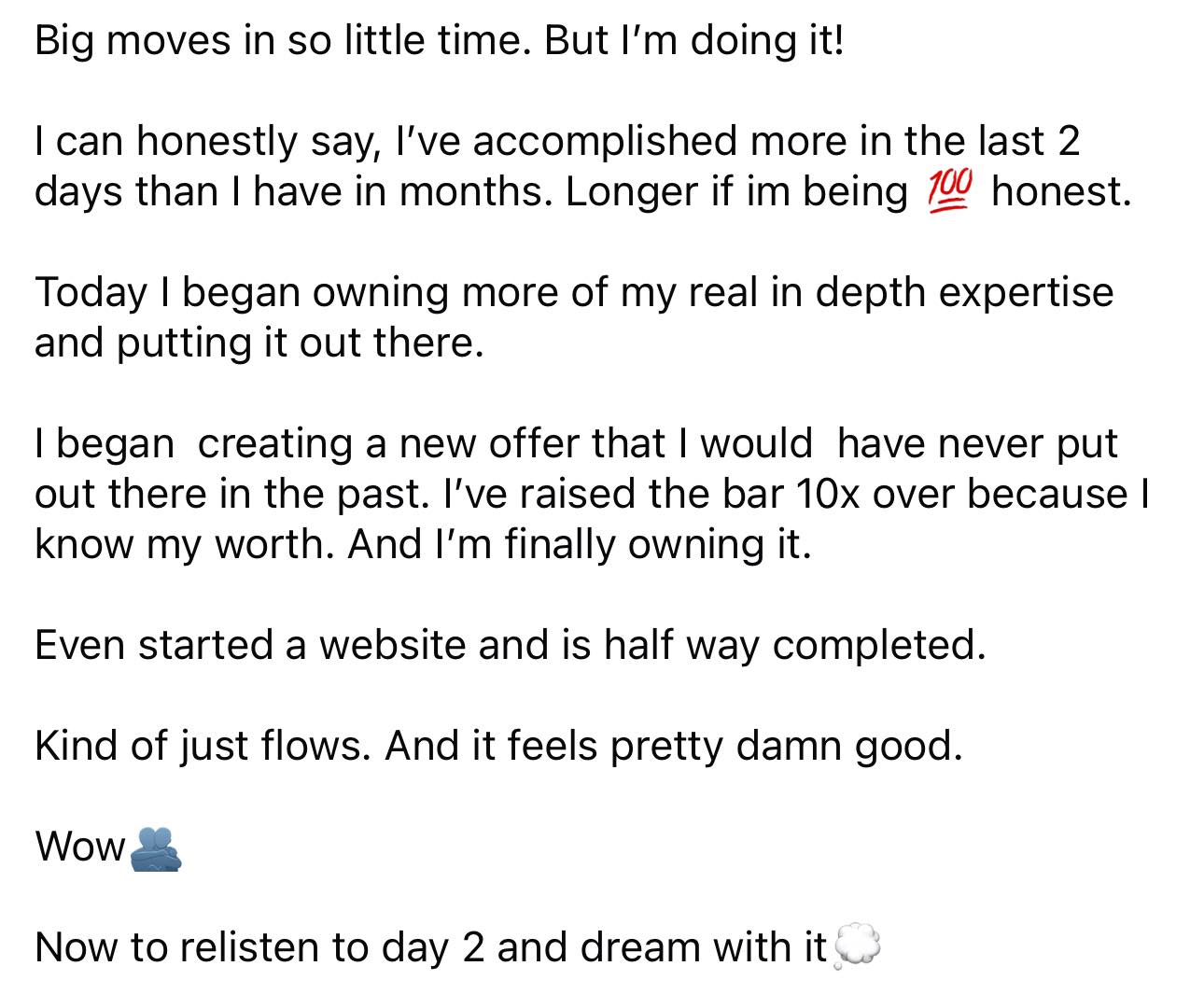This screenshot has height=994, width=1204.
Task: Click the word 'Wow'
Action: [80, 847]
